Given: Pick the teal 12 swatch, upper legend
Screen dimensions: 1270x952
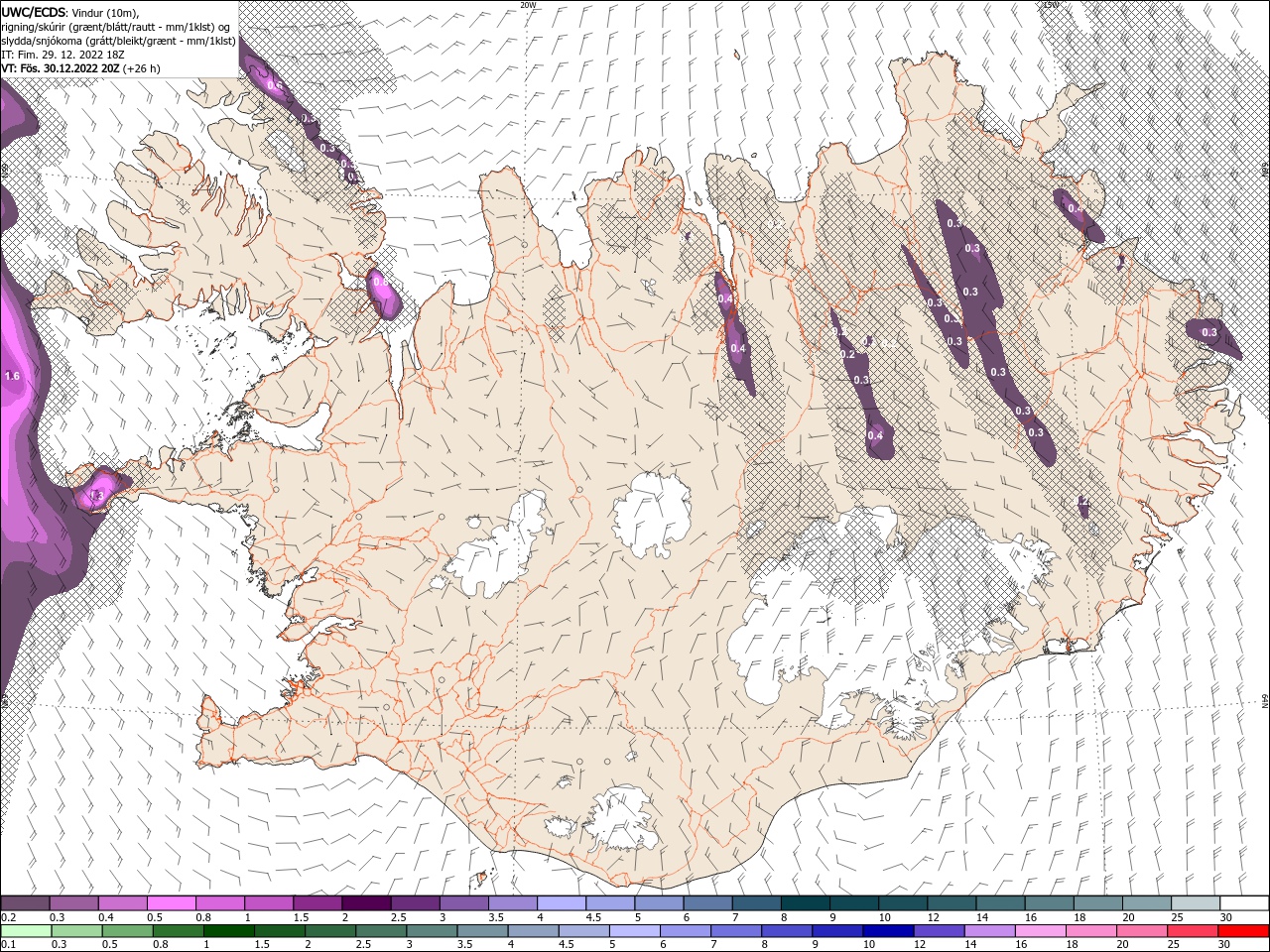Looking at the screenshot, I should point(952,903).
